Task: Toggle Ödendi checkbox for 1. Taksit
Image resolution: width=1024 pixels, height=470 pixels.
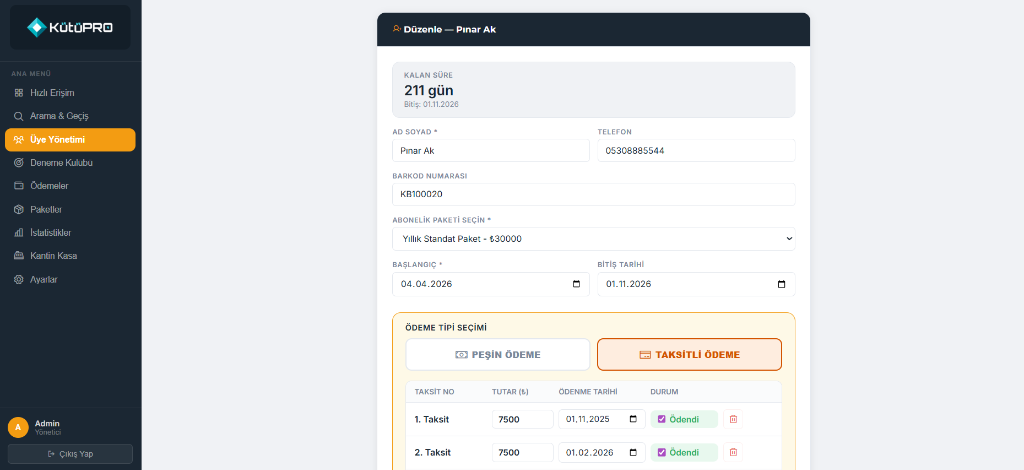Action: [661, 419]
